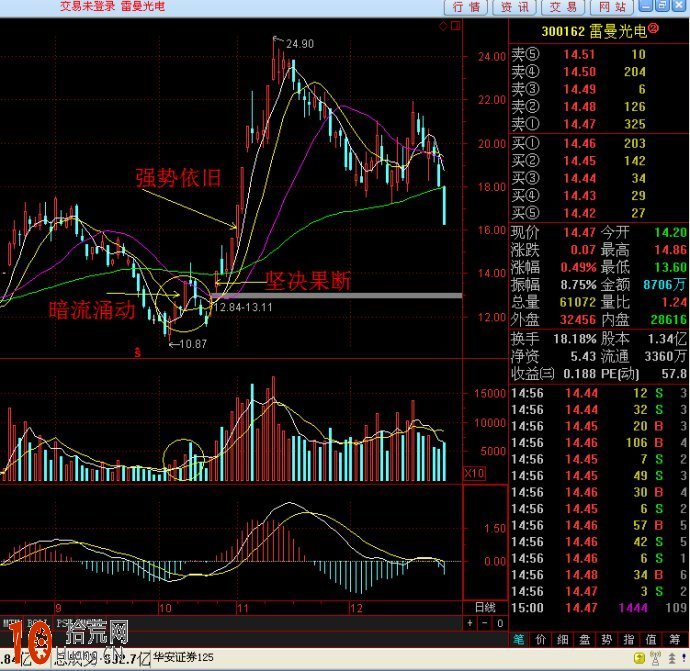
Task: Click month marker 10 on the time axis
Action: click(x=165, y=609)
